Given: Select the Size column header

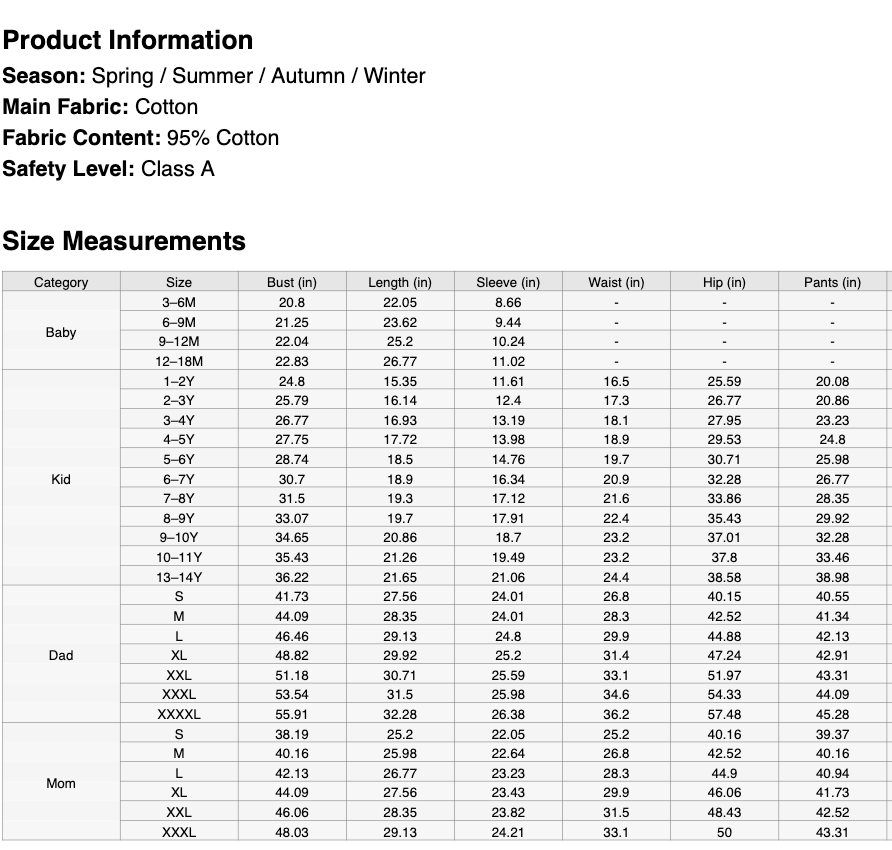Looking at the screenshot, I should click(x=179, y=282).
